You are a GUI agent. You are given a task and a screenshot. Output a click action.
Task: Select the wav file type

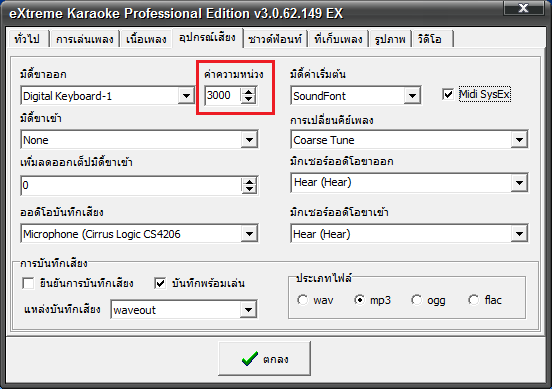coord(302,300)
